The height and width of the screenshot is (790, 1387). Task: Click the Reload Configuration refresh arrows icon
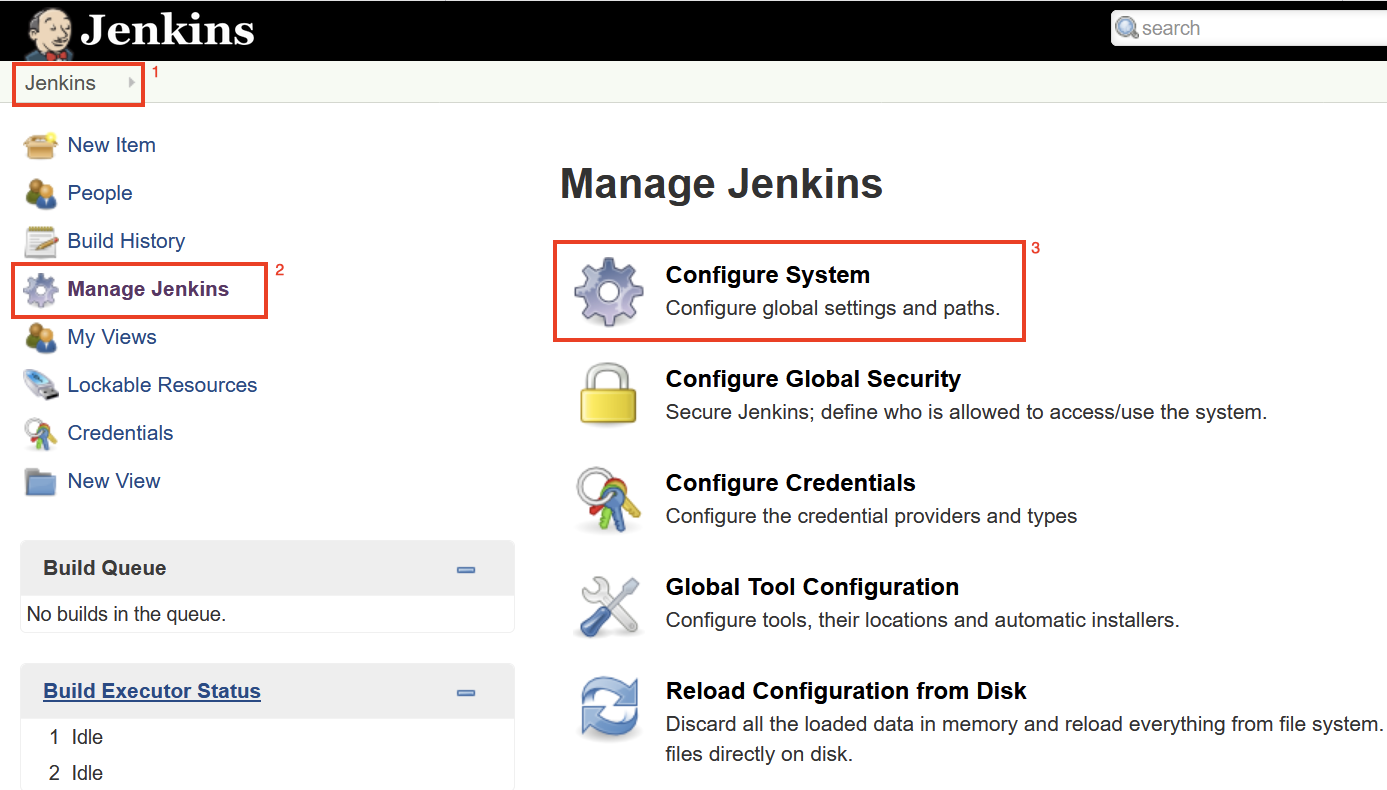coord(609,708)
